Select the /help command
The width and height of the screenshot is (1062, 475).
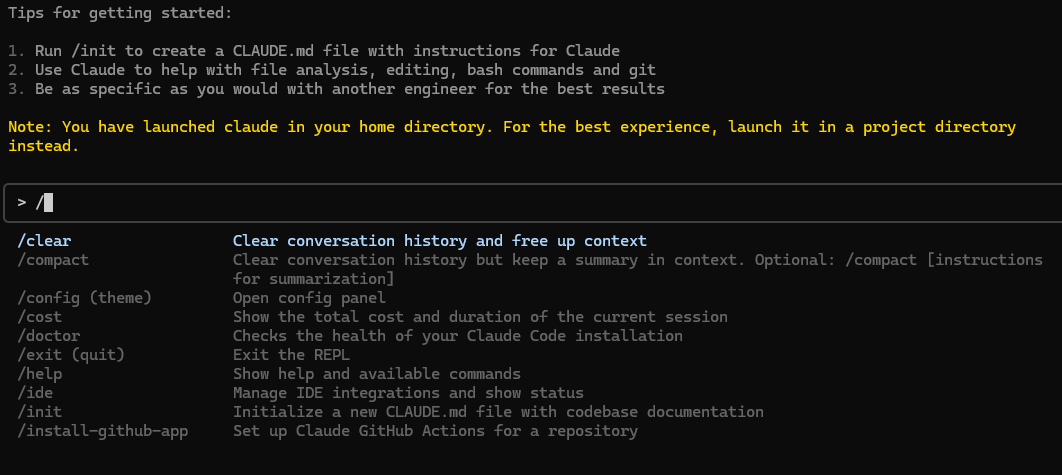click(x=39, y=373)
